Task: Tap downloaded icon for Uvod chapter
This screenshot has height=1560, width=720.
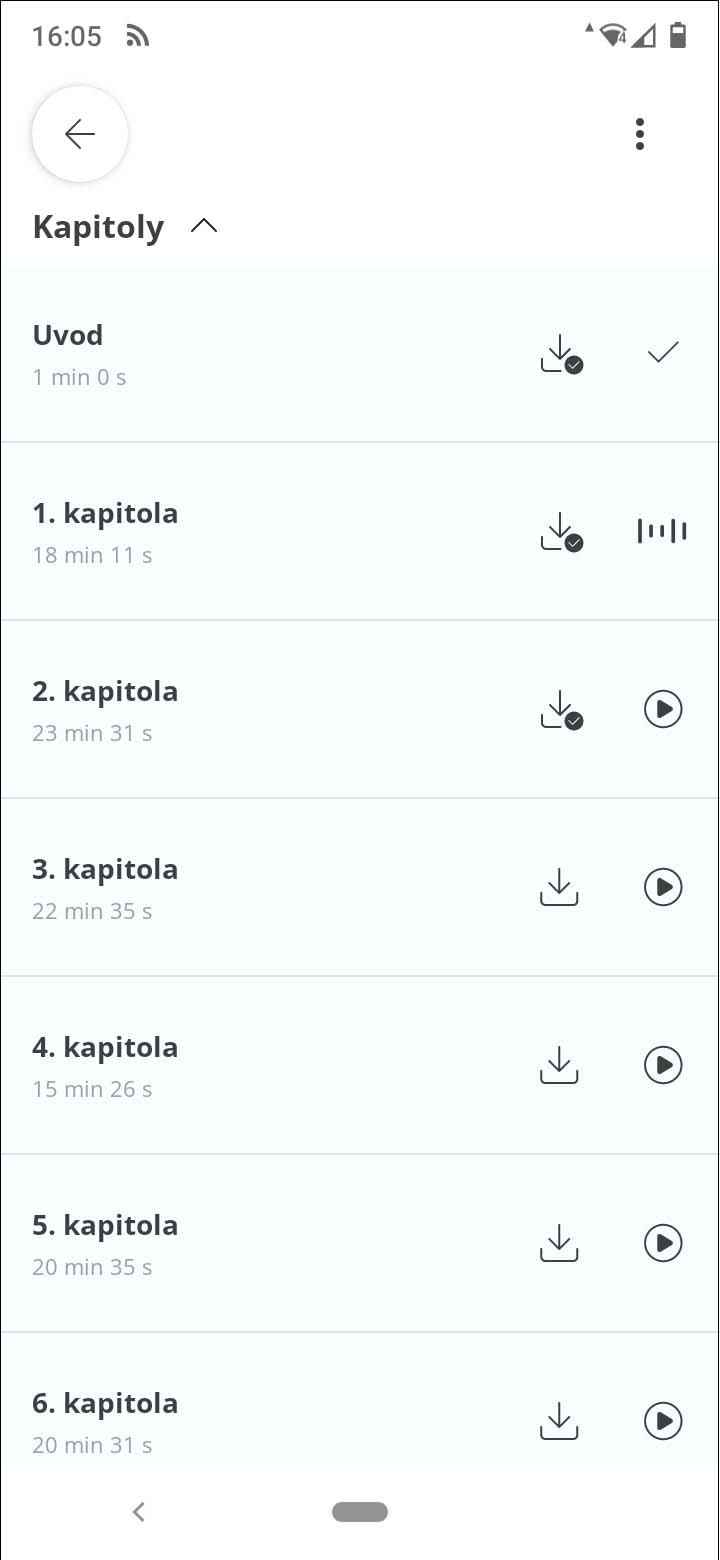Action: pos(561,354)
